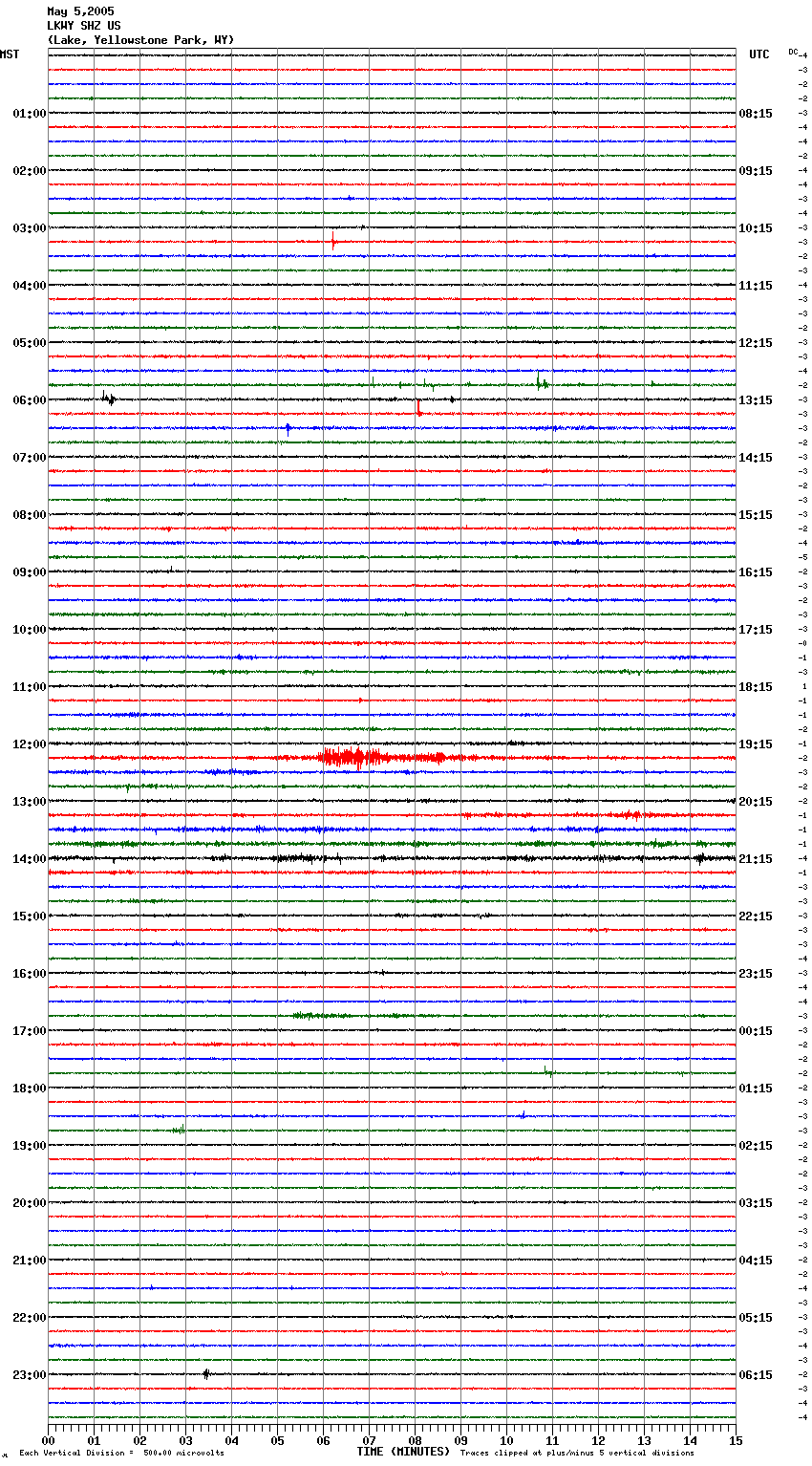Click the 'Traces clipped at plus/minus 5 vertical divisions' note
This screenshot has height=1466, width=812.
tap(577, 1454)
